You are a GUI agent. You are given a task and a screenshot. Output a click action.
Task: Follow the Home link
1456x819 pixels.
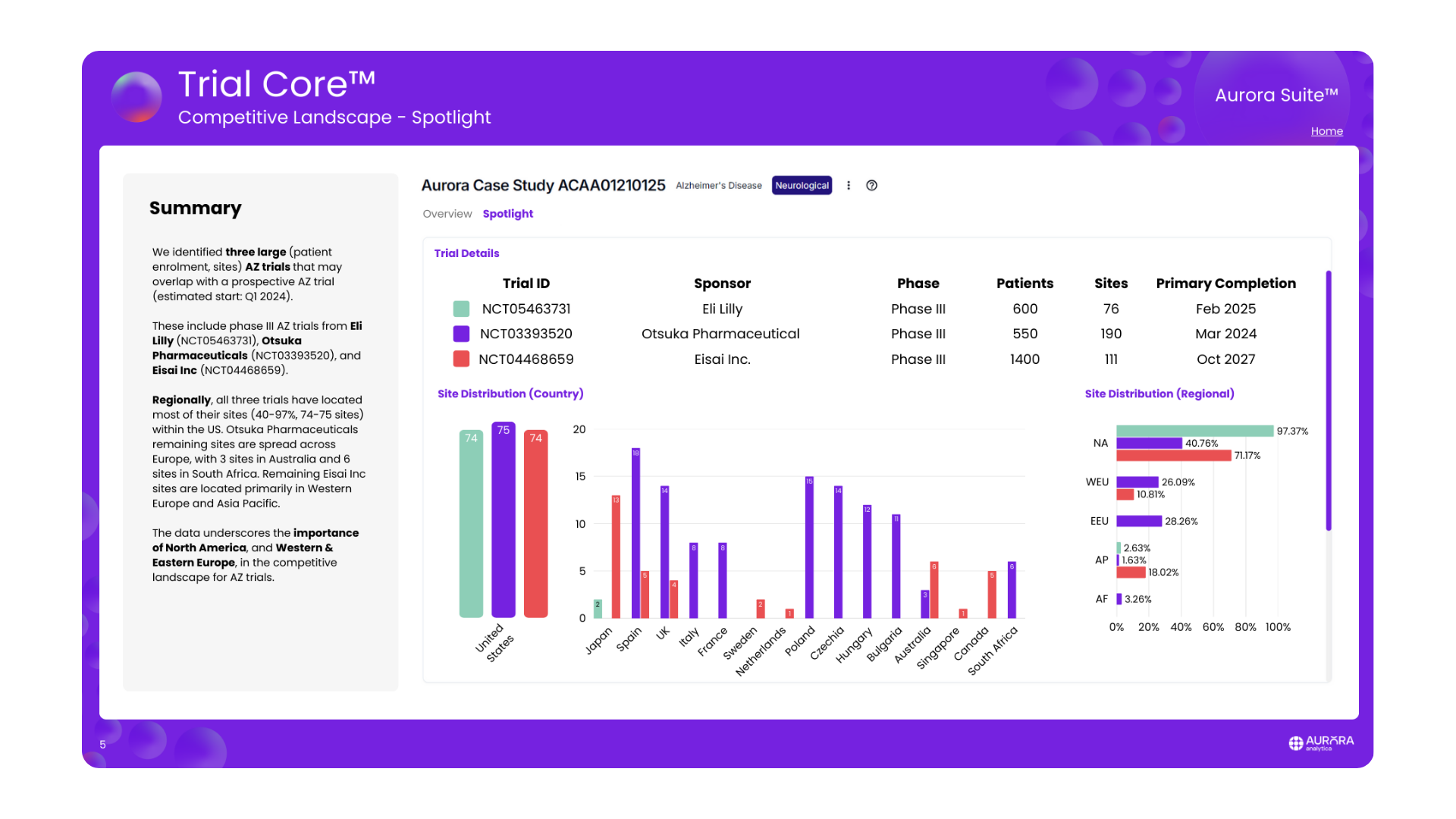point(1327,131)
